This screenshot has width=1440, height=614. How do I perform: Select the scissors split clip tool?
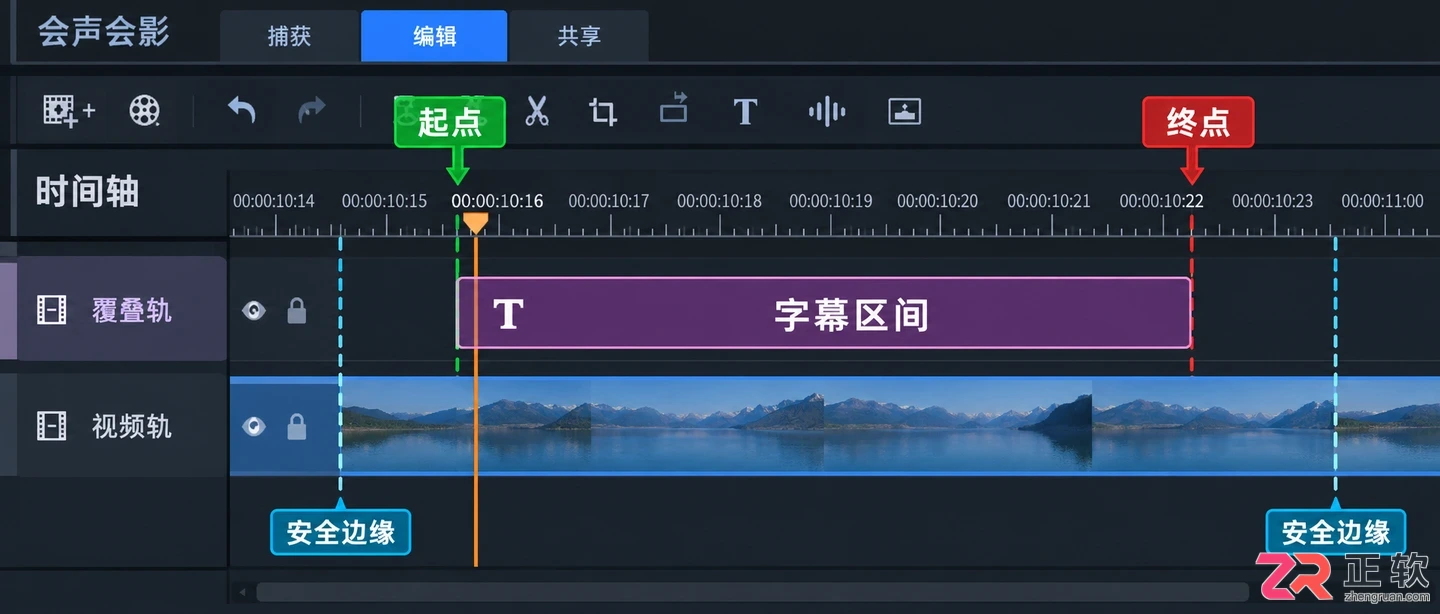[x=537, y=110]
